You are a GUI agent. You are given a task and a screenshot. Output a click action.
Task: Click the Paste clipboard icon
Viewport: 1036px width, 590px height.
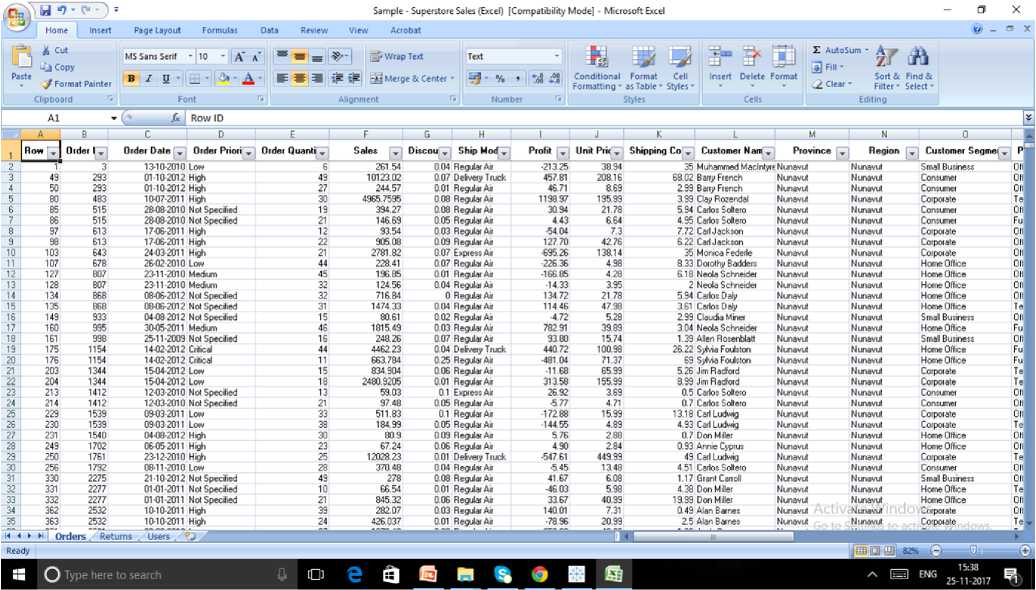click(x=21, y=58)
